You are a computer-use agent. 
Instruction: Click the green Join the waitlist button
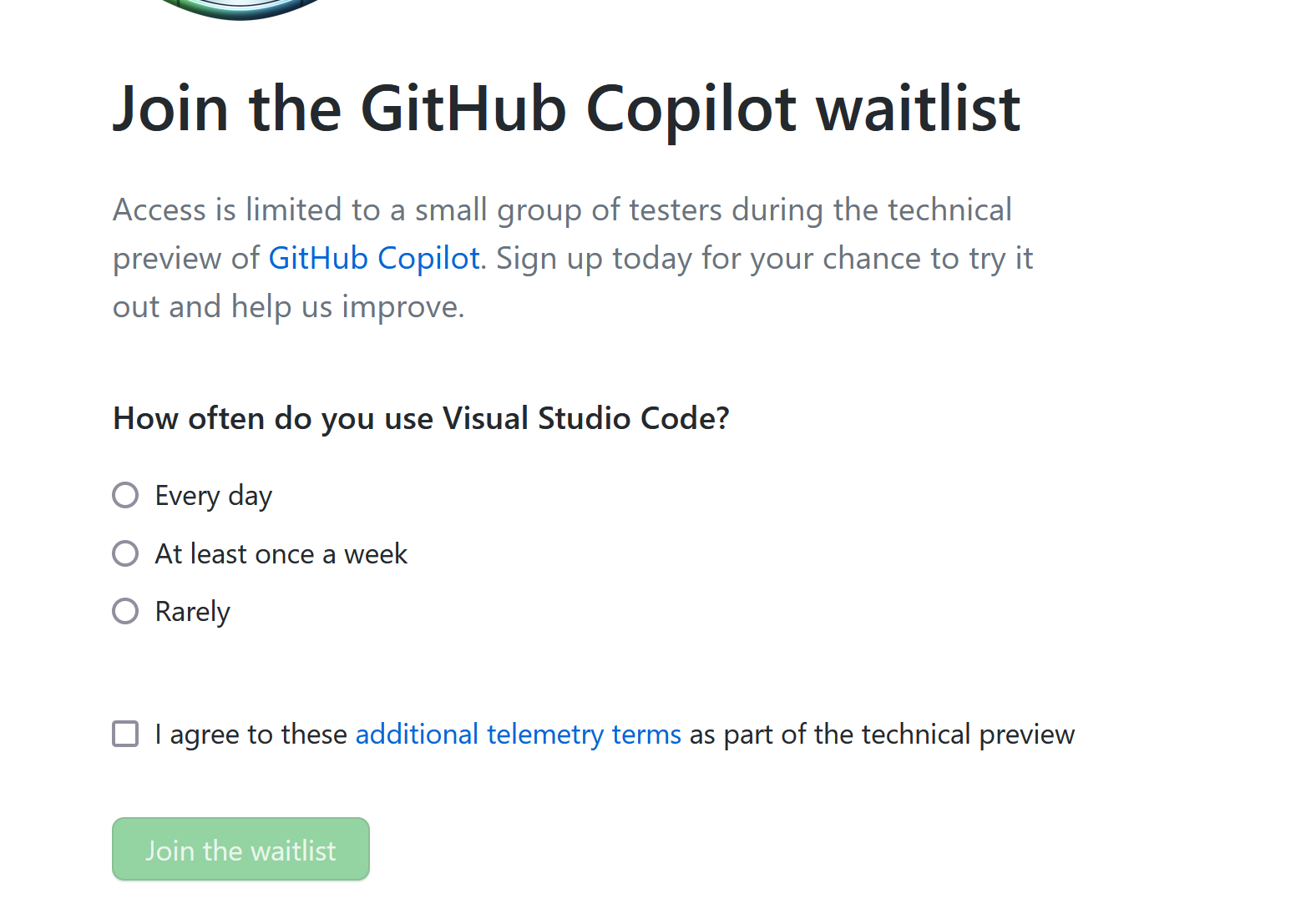tap(240, 849)
